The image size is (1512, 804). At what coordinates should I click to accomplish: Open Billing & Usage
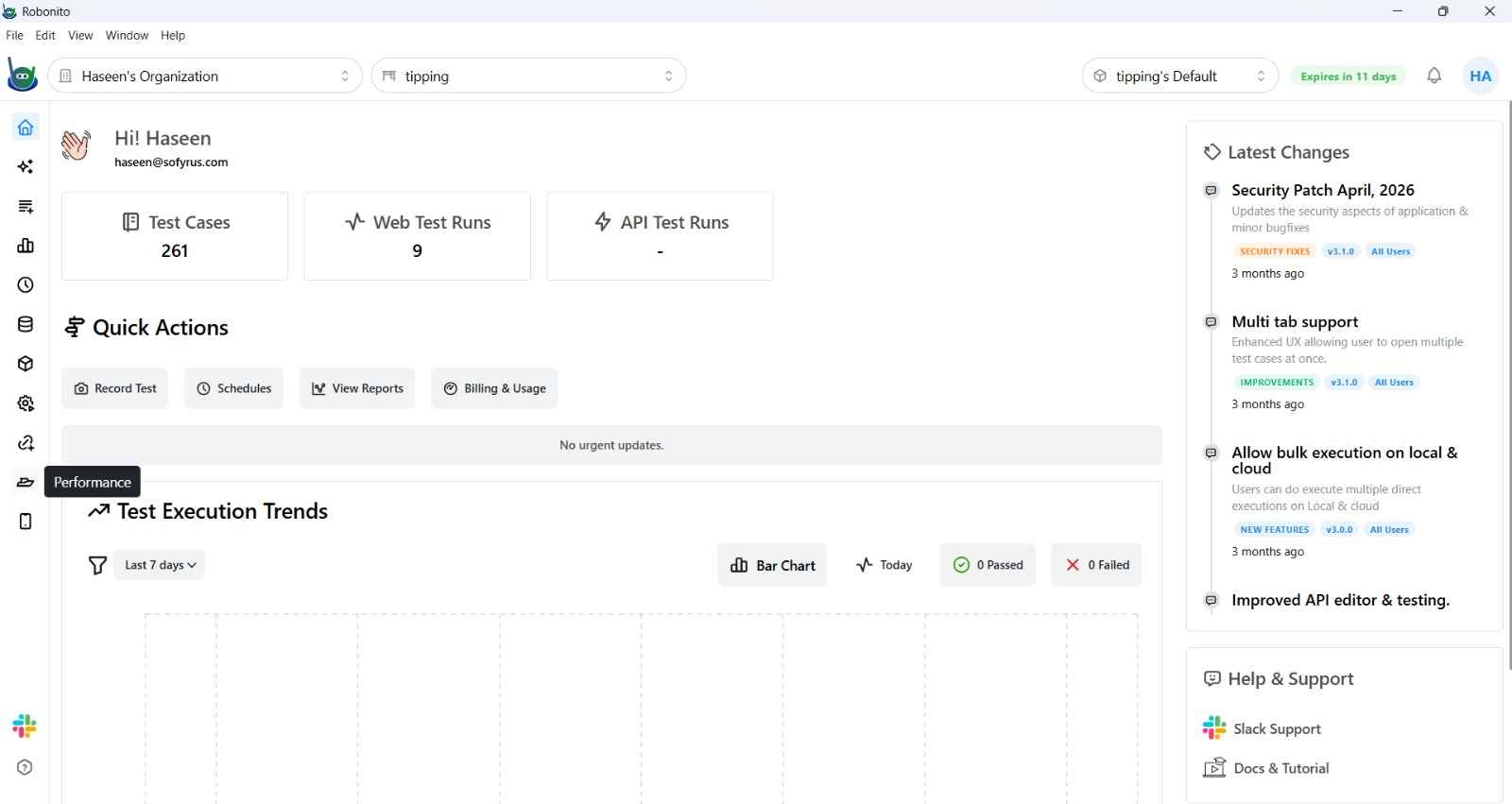click(494, 388)
